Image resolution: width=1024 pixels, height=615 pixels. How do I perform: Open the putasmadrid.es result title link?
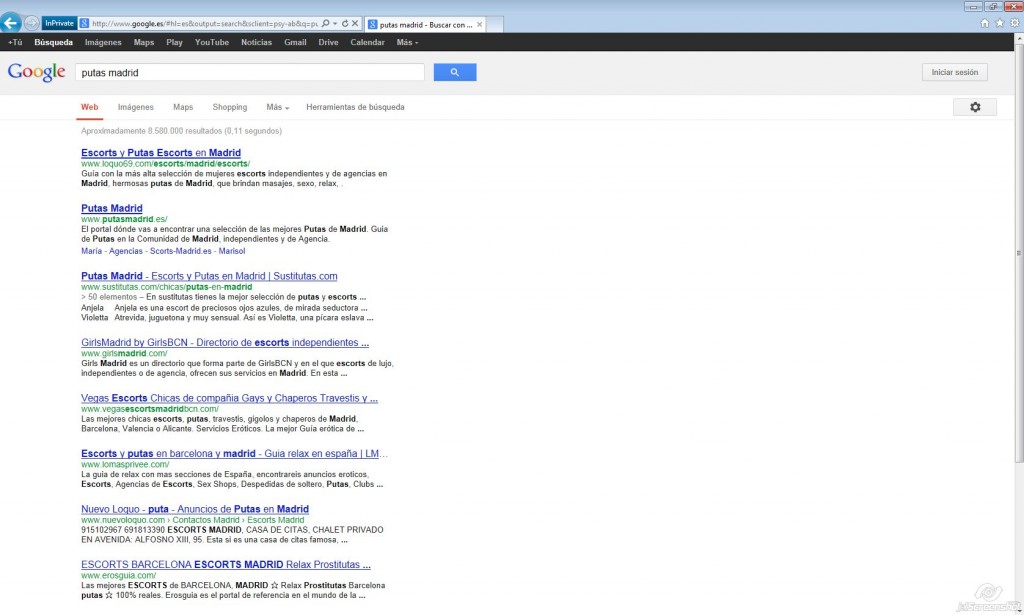112,208
